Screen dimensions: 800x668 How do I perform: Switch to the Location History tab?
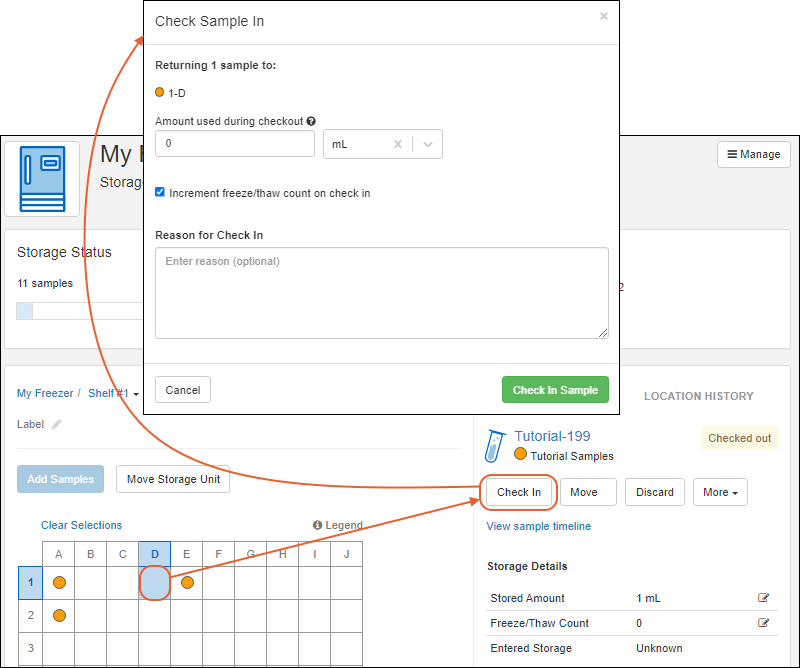tap(698, 396)
